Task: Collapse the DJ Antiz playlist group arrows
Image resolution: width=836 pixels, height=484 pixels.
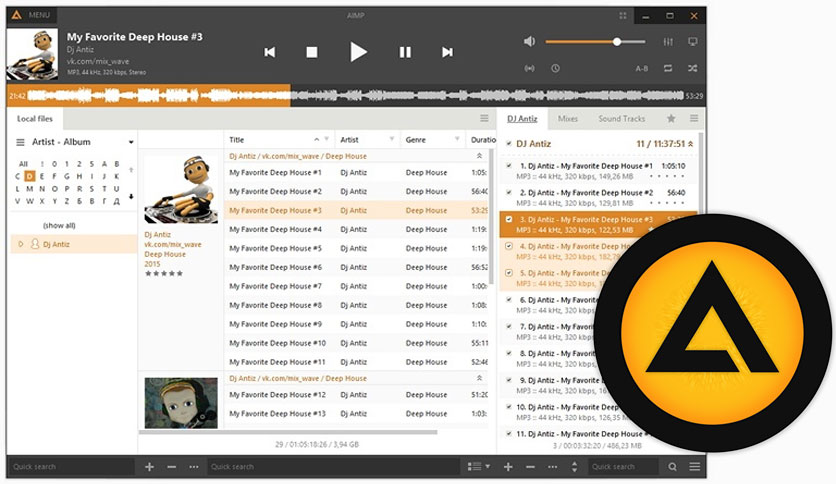Action: [690, 144]
